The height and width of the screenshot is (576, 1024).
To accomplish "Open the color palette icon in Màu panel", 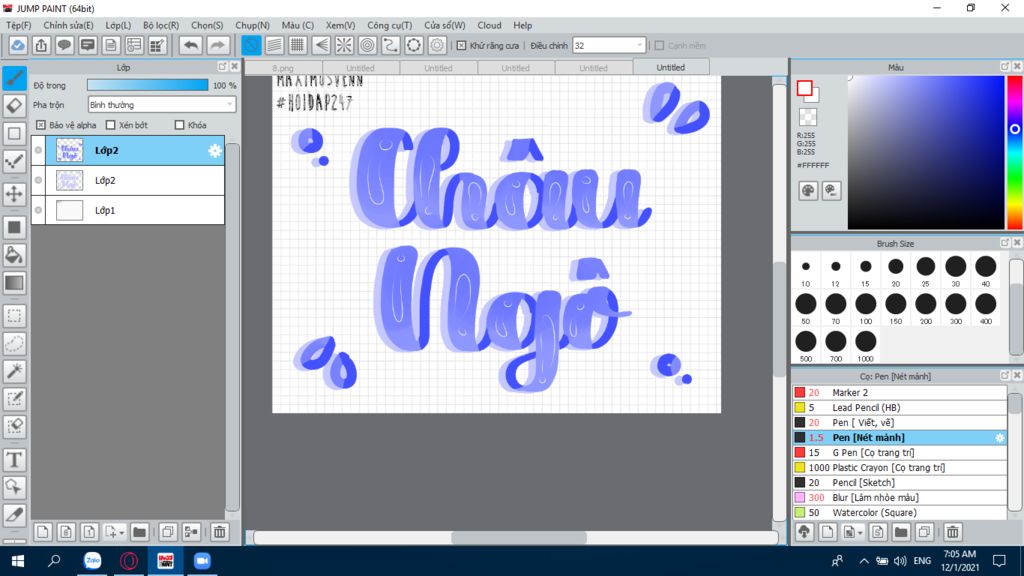I will 808,191.
